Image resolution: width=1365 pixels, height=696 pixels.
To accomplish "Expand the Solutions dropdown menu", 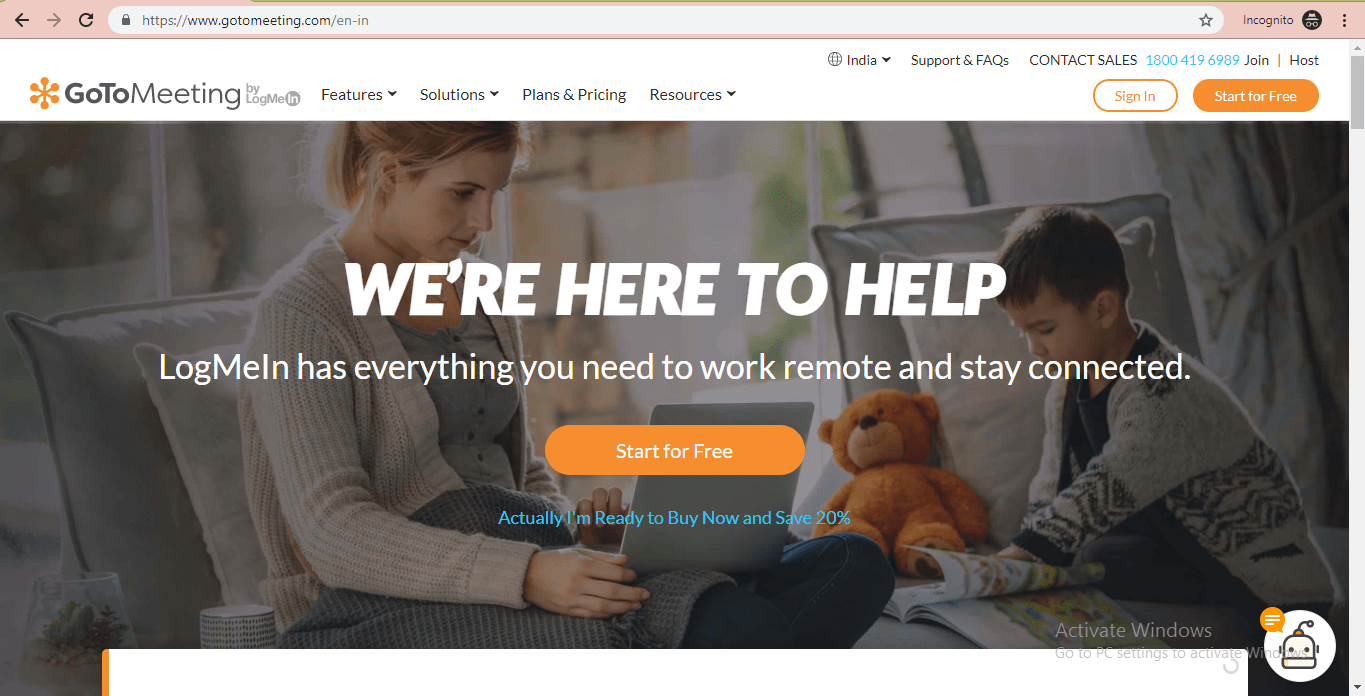I will [x=459, y=94].
